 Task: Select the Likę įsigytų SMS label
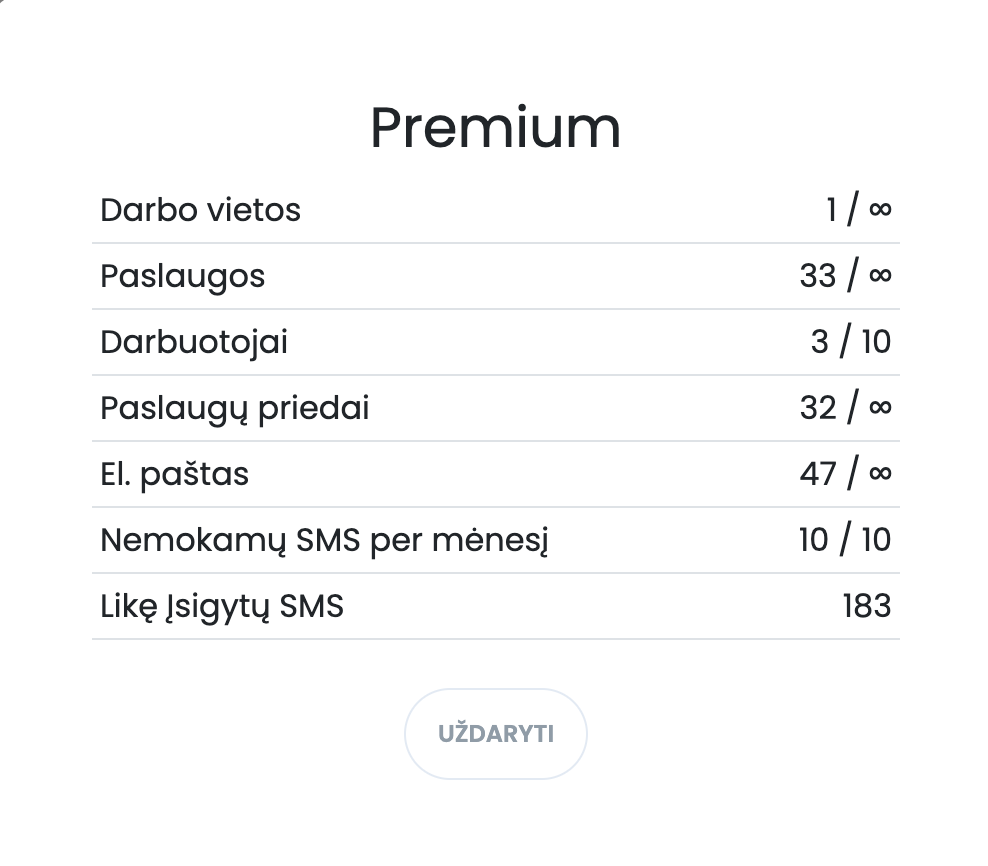click(222, 606)
